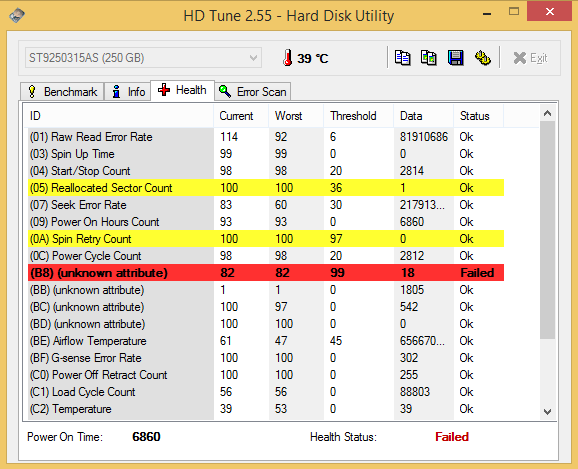Image resolution: width=578 pixels, height=469 pixels.
Task: Select the (0A) Spin Retry Count row
Action: (266, 239)
